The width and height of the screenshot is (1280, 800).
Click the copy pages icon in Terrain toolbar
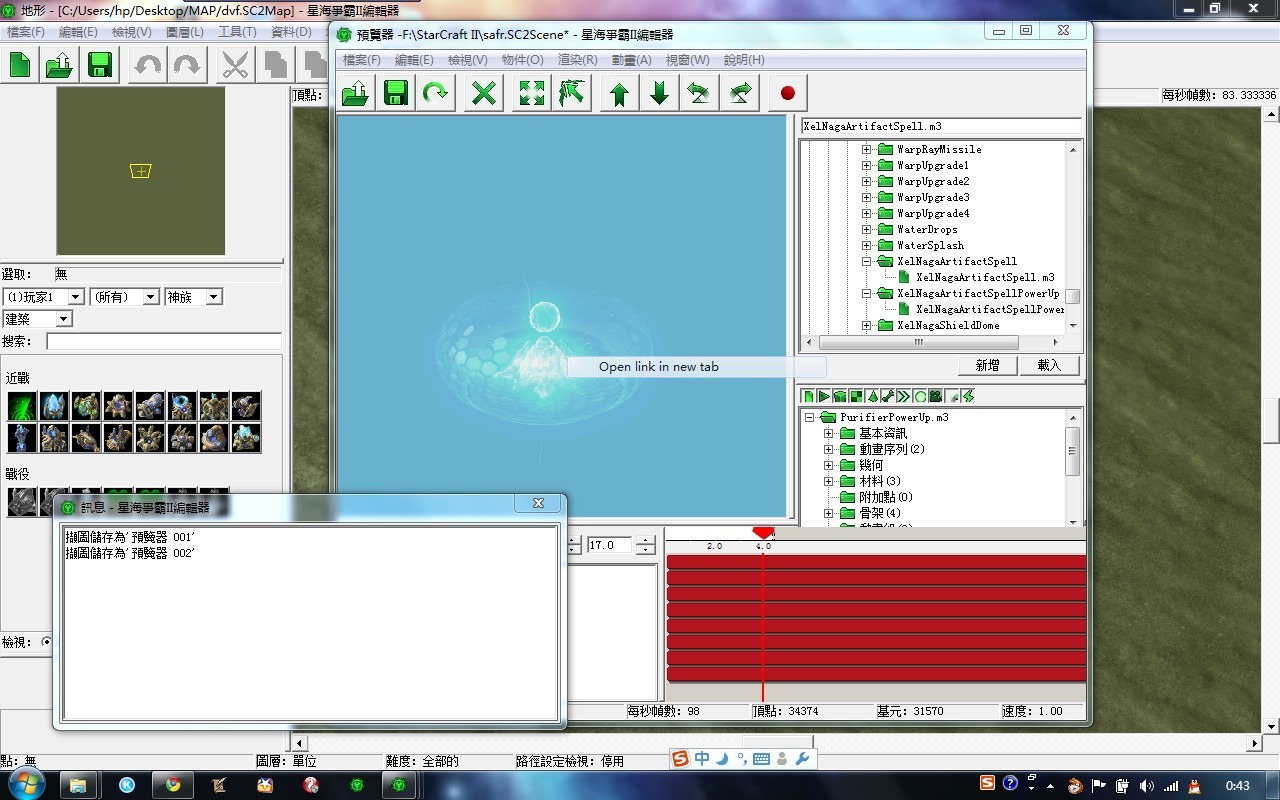click(275, 66)
